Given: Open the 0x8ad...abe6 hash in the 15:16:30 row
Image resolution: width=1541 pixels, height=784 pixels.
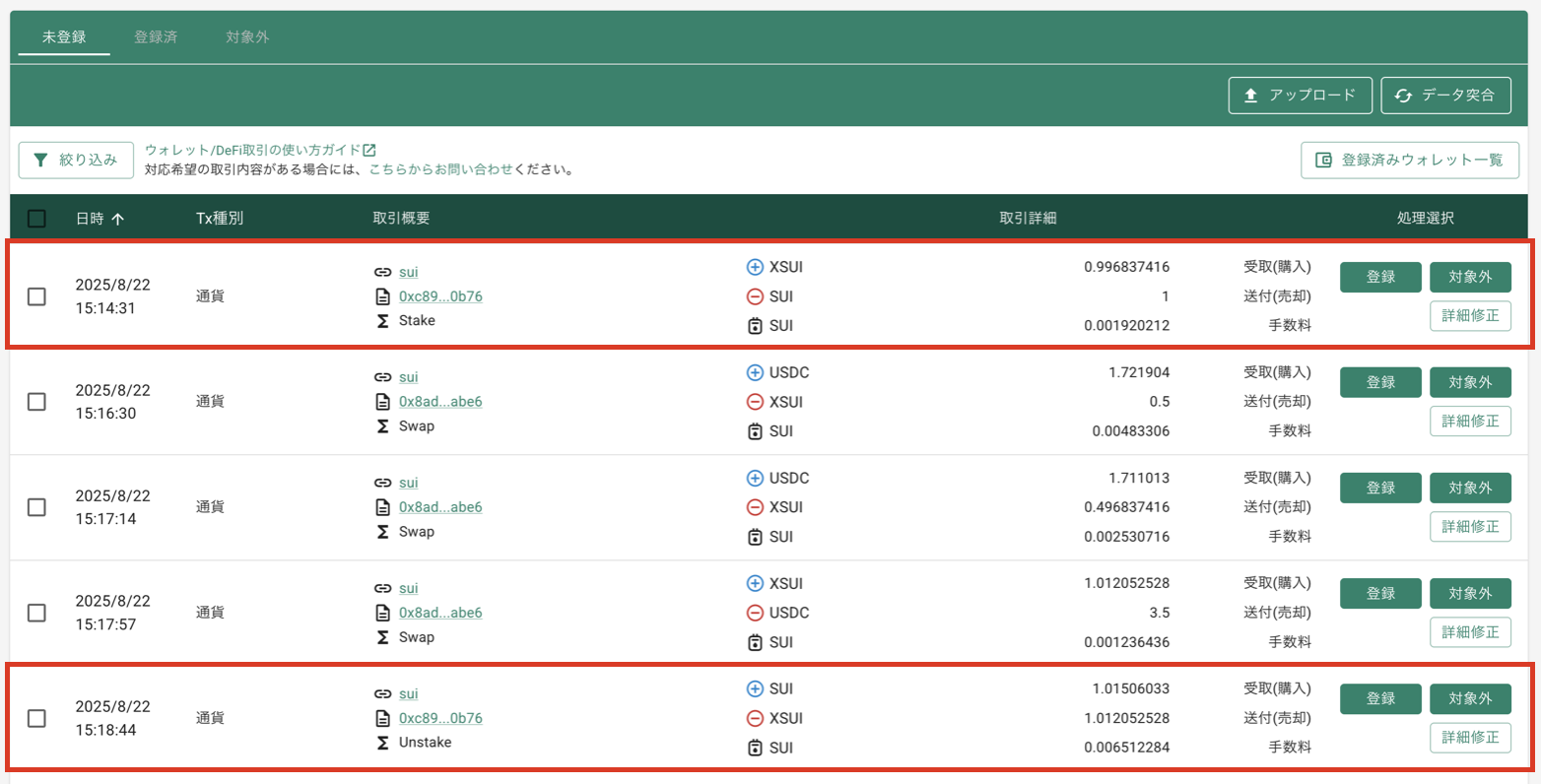Looking at the screenshot, I should [440, 402].
